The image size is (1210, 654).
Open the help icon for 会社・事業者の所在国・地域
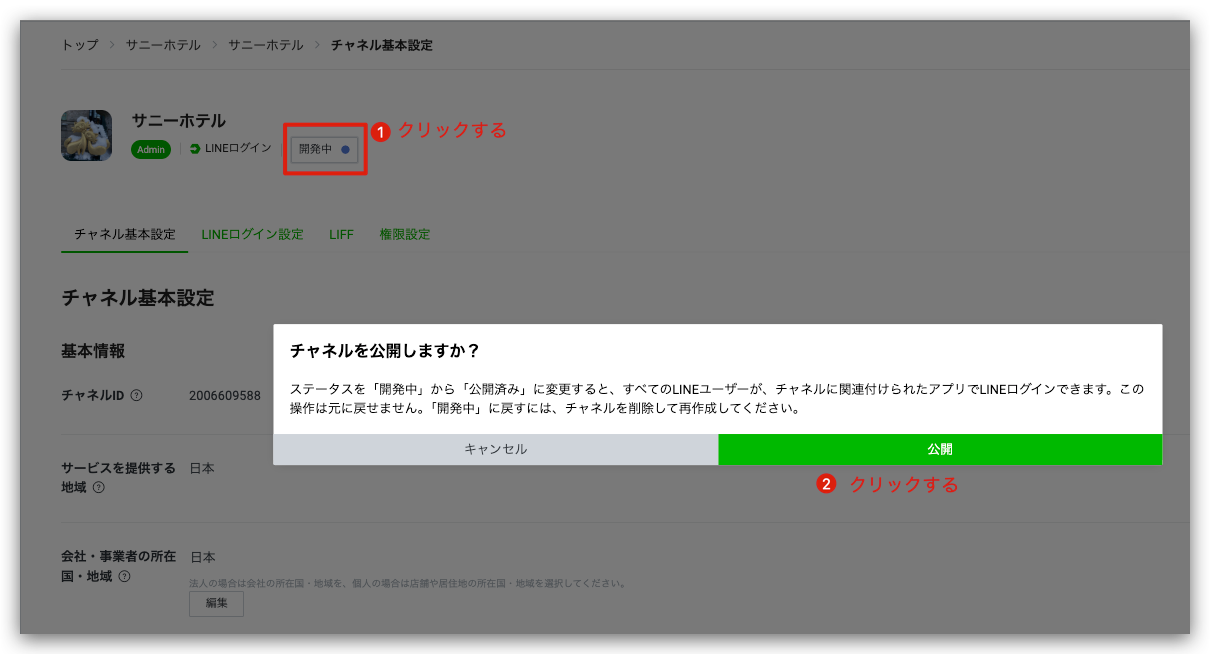(x=124, y=577)
